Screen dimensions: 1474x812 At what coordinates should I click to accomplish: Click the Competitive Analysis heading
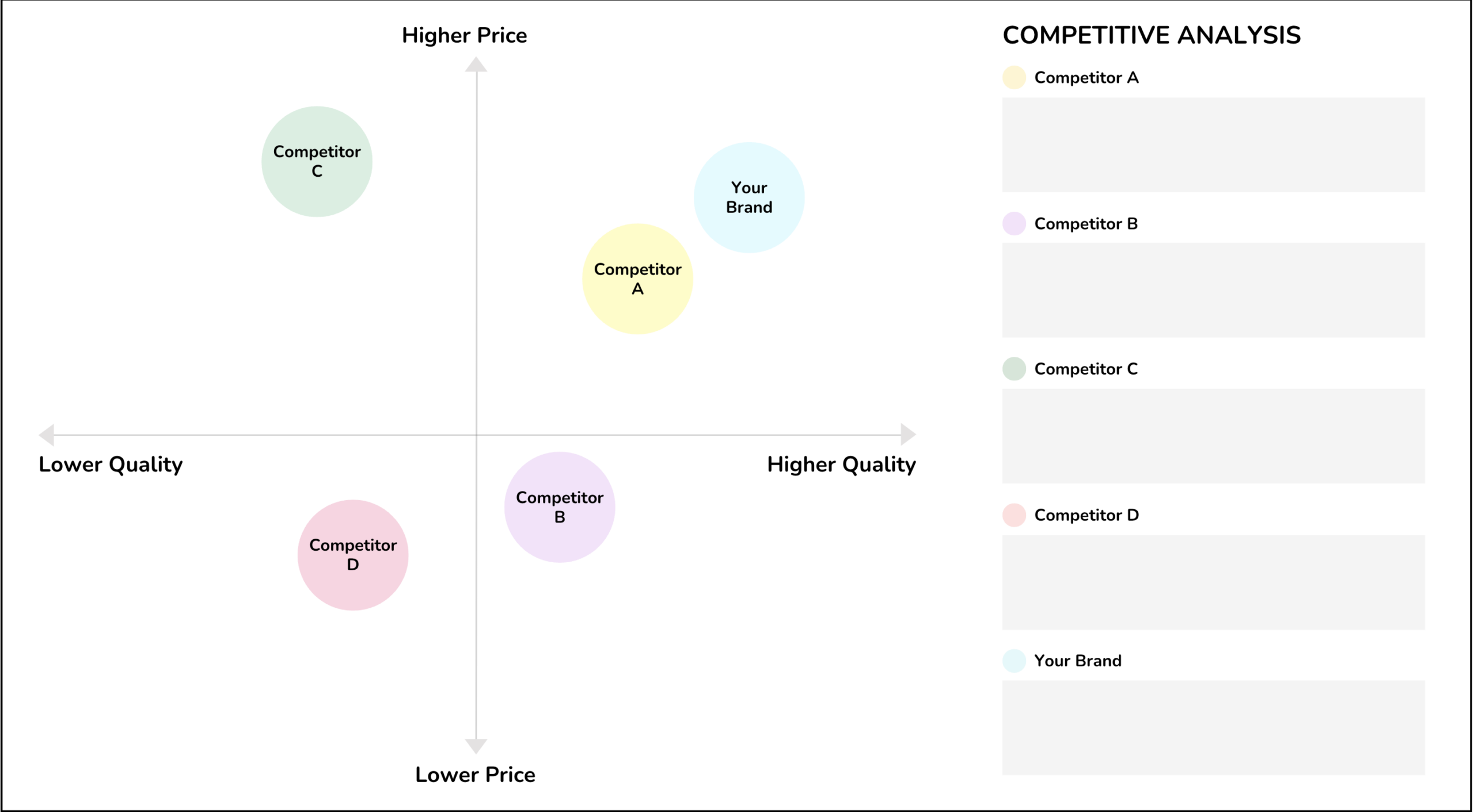point(1151,35)
